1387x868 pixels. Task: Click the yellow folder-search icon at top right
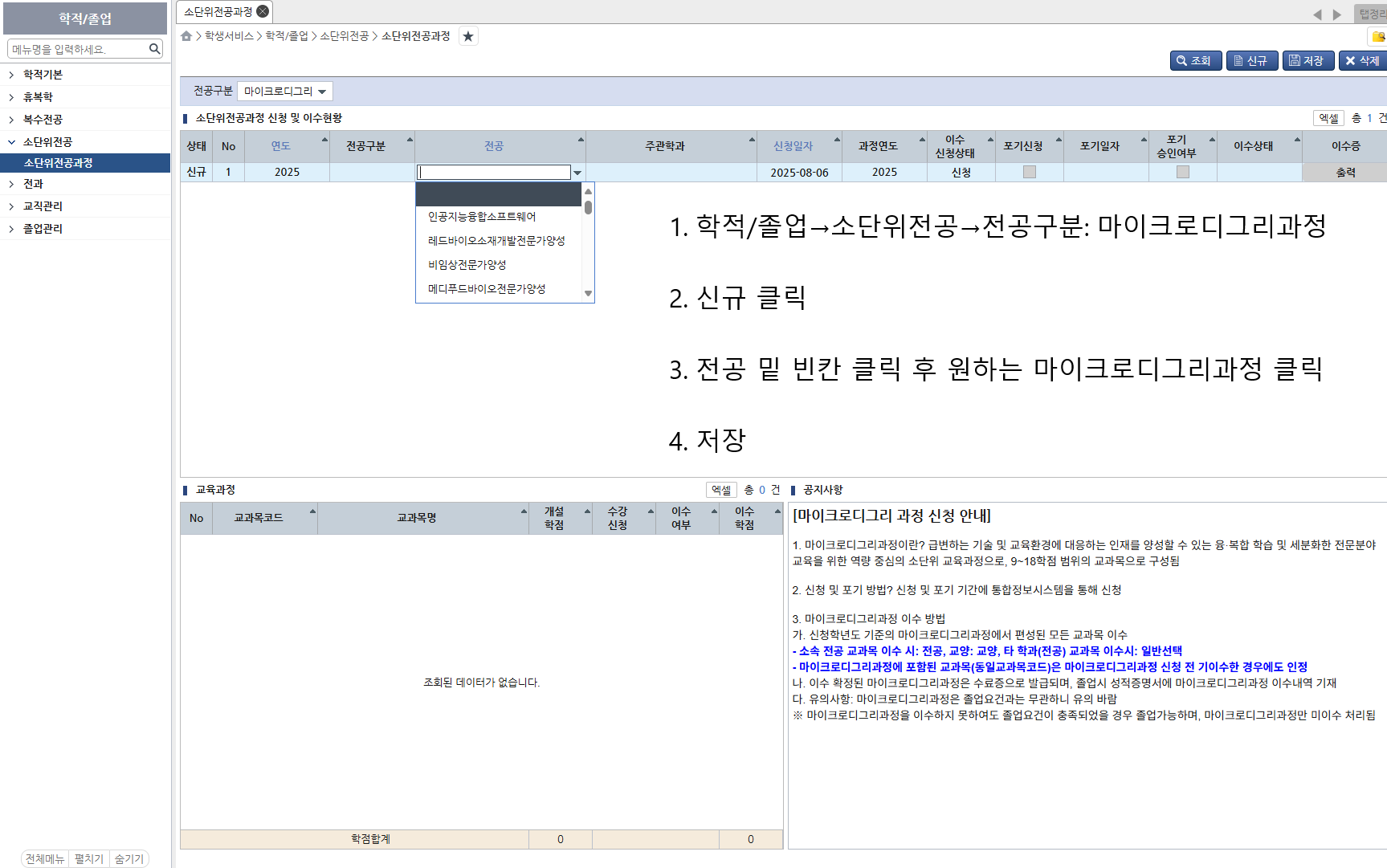(1380, 36)
